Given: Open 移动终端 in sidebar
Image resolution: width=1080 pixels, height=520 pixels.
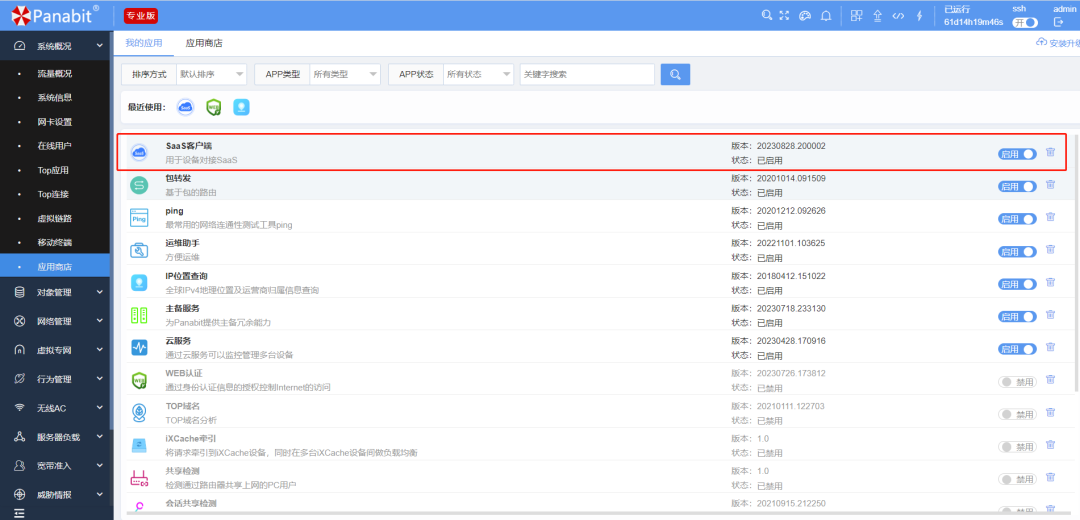Looking at the screenshot, I should pyautogui.click(x=55, y=242).
